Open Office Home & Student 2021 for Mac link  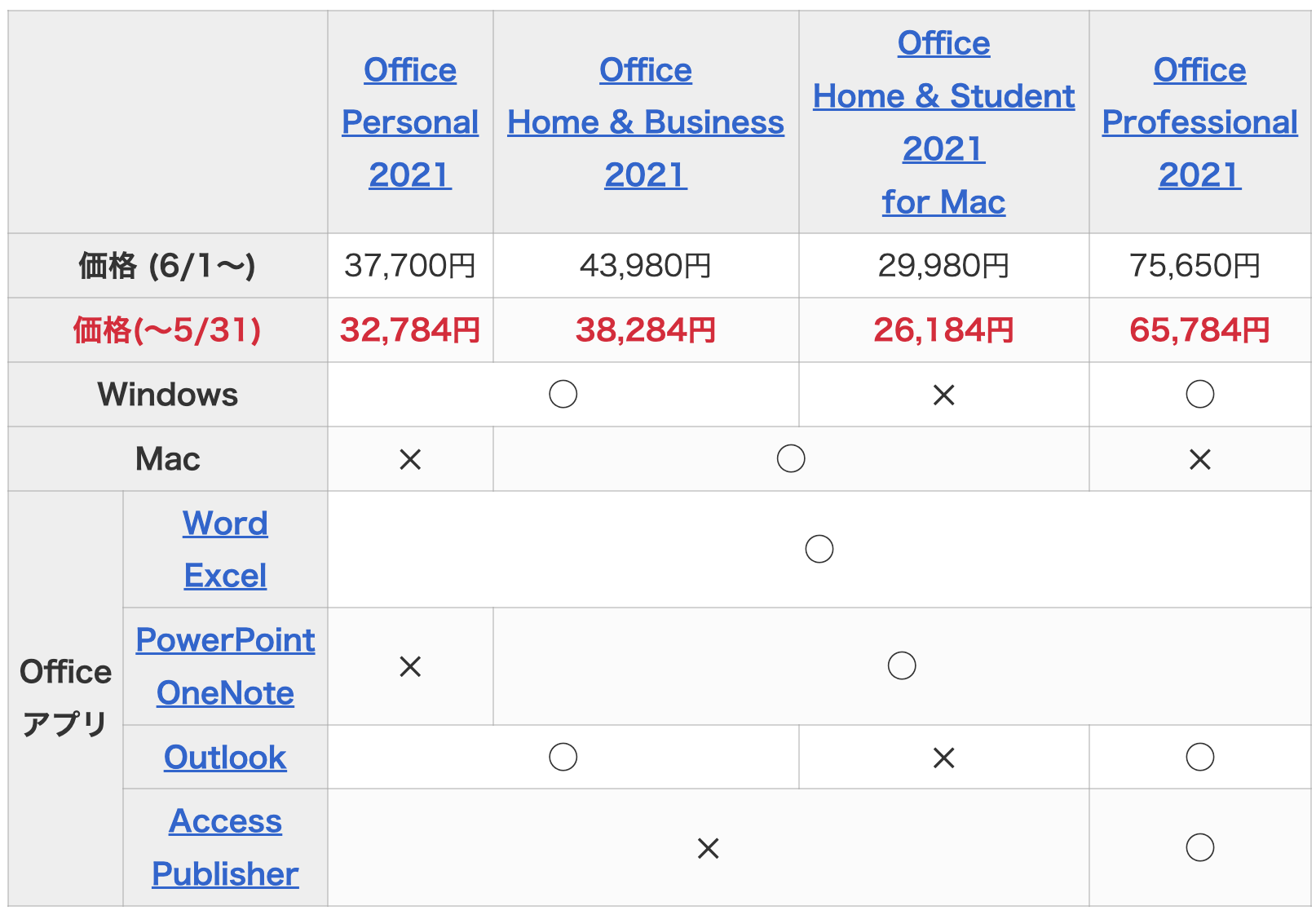pos(943,122)
